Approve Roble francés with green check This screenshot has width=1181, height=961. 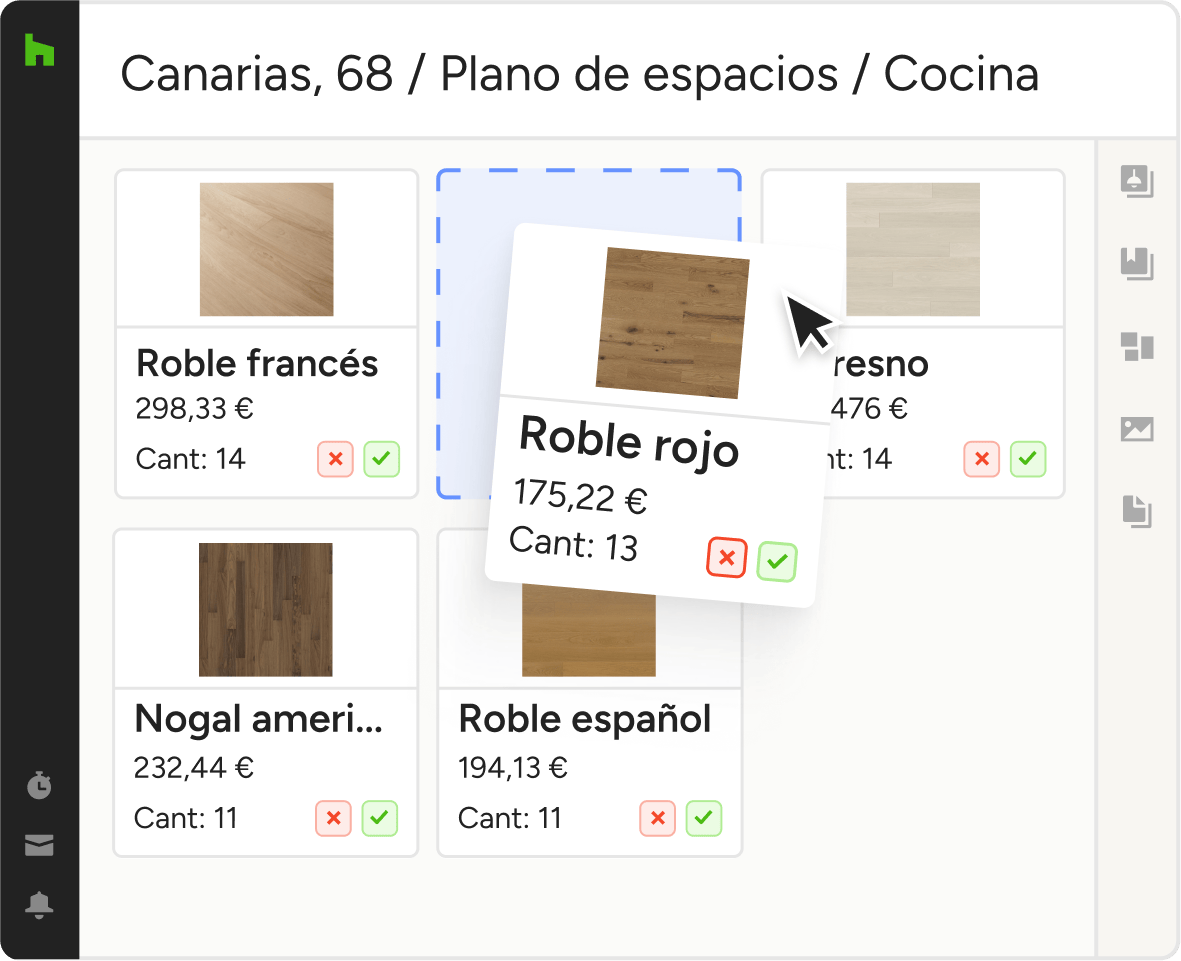[x=382, y=459]
